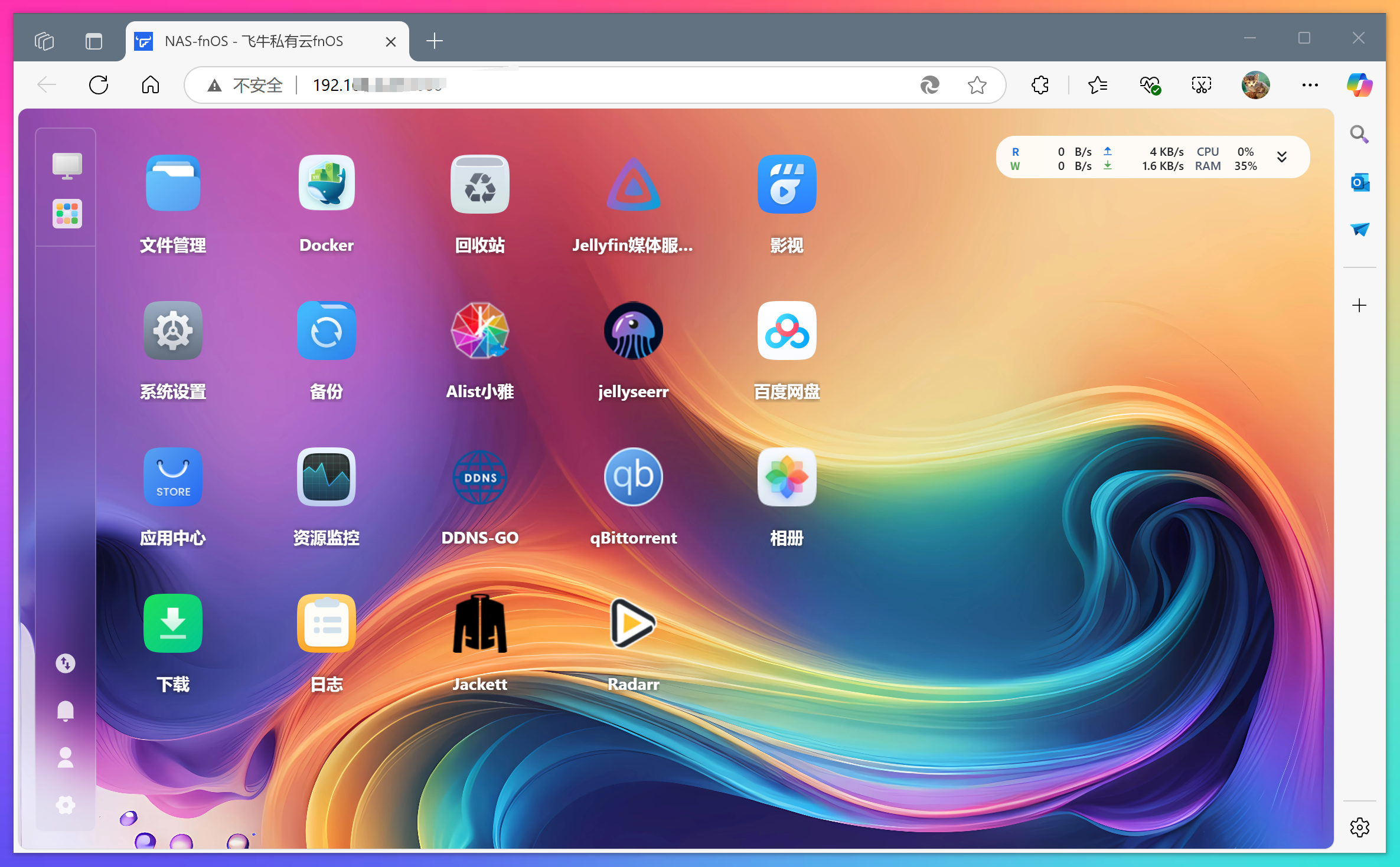Click the NAS-fnOS browser tab
Screen dimensions: 1400x867
[254, 41]
